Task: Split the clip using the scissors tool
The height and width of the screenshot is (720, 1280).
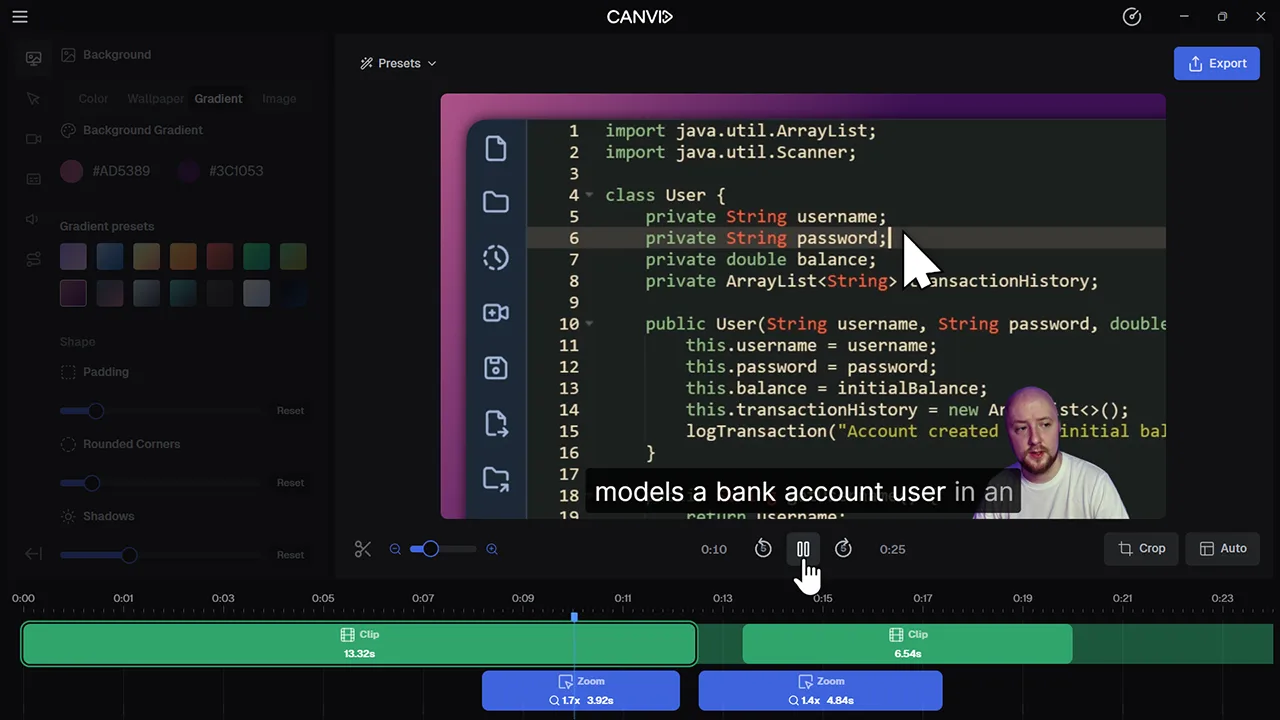Action: pos(363,548)
